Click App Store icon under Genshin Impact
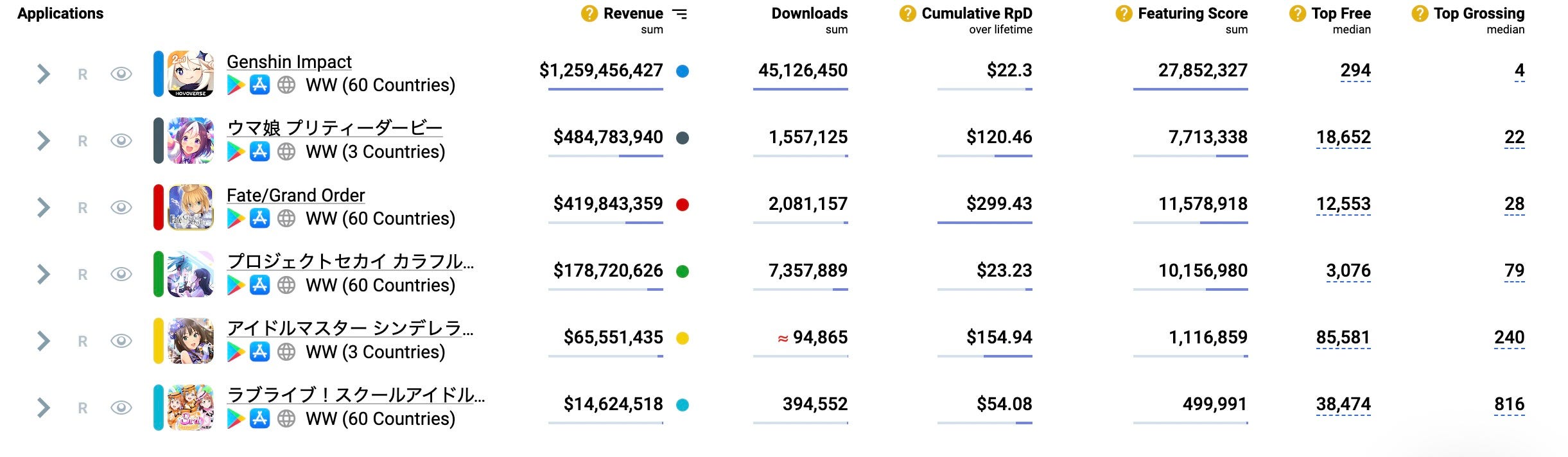This screenshot has height=457, width=1568. pyautogui.click(x=259, y=84)
